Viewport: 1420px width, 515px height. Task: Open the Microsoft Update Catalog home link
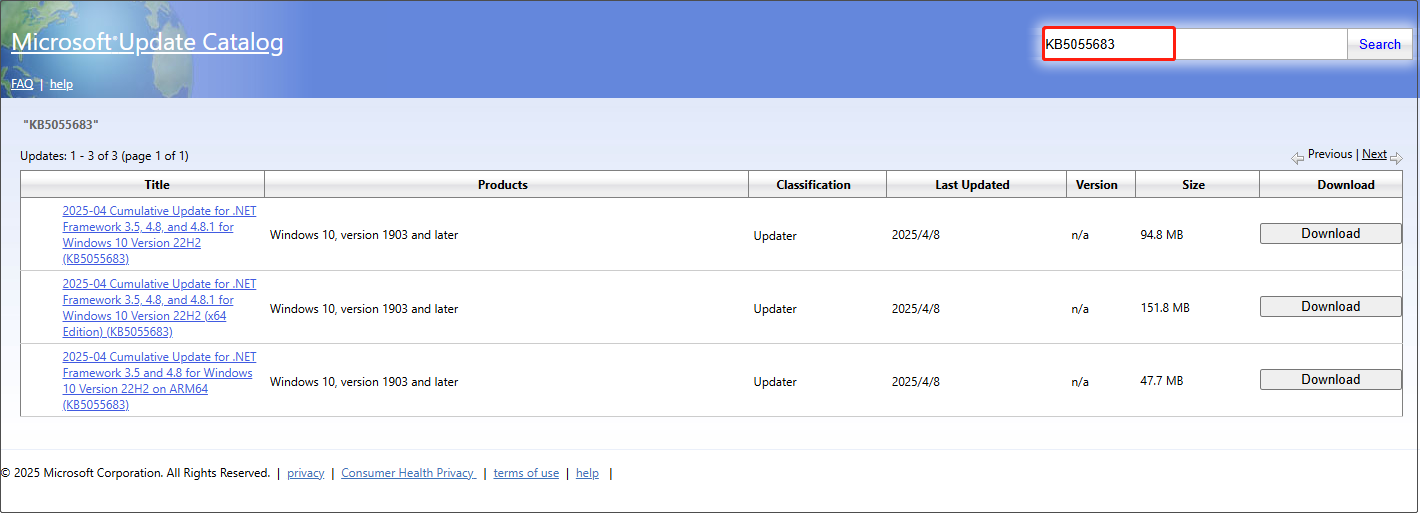[x=147, y=42]
